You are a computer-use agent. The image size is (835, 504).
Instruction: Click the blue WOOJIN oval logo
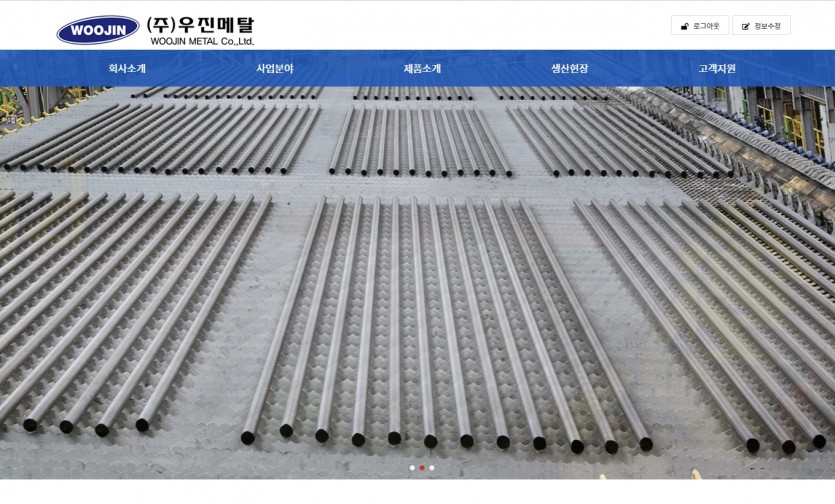click(x=97, y=30)
